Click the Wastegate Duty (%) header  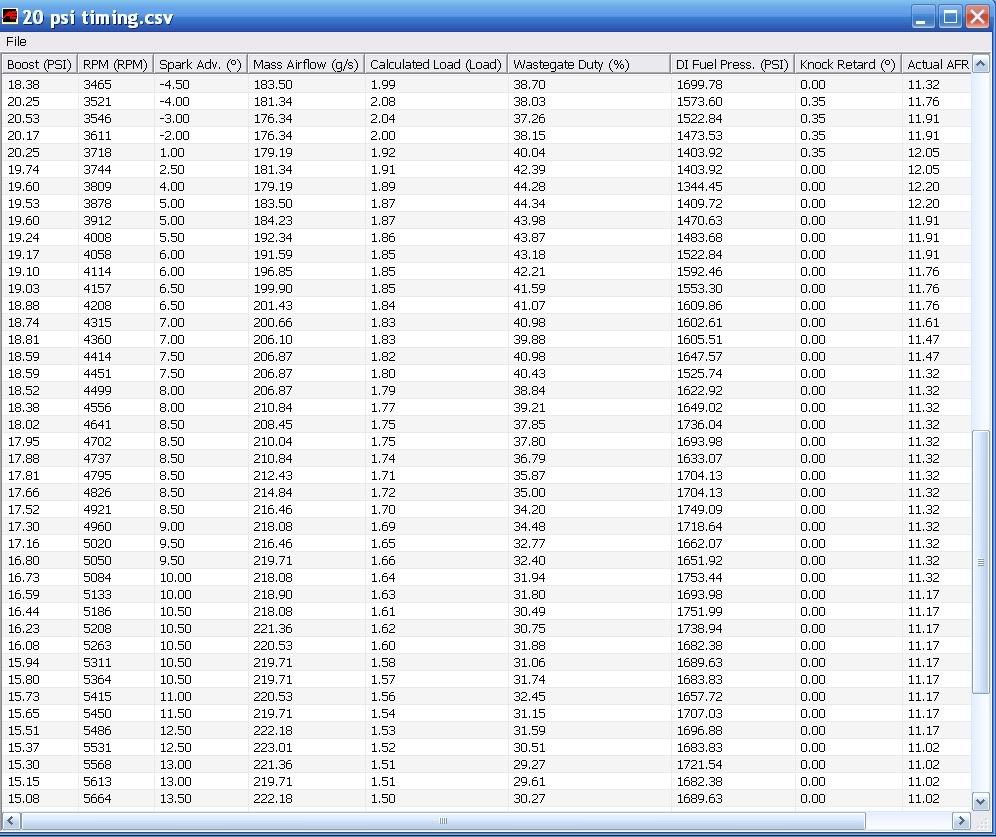(x=571, y=64)
